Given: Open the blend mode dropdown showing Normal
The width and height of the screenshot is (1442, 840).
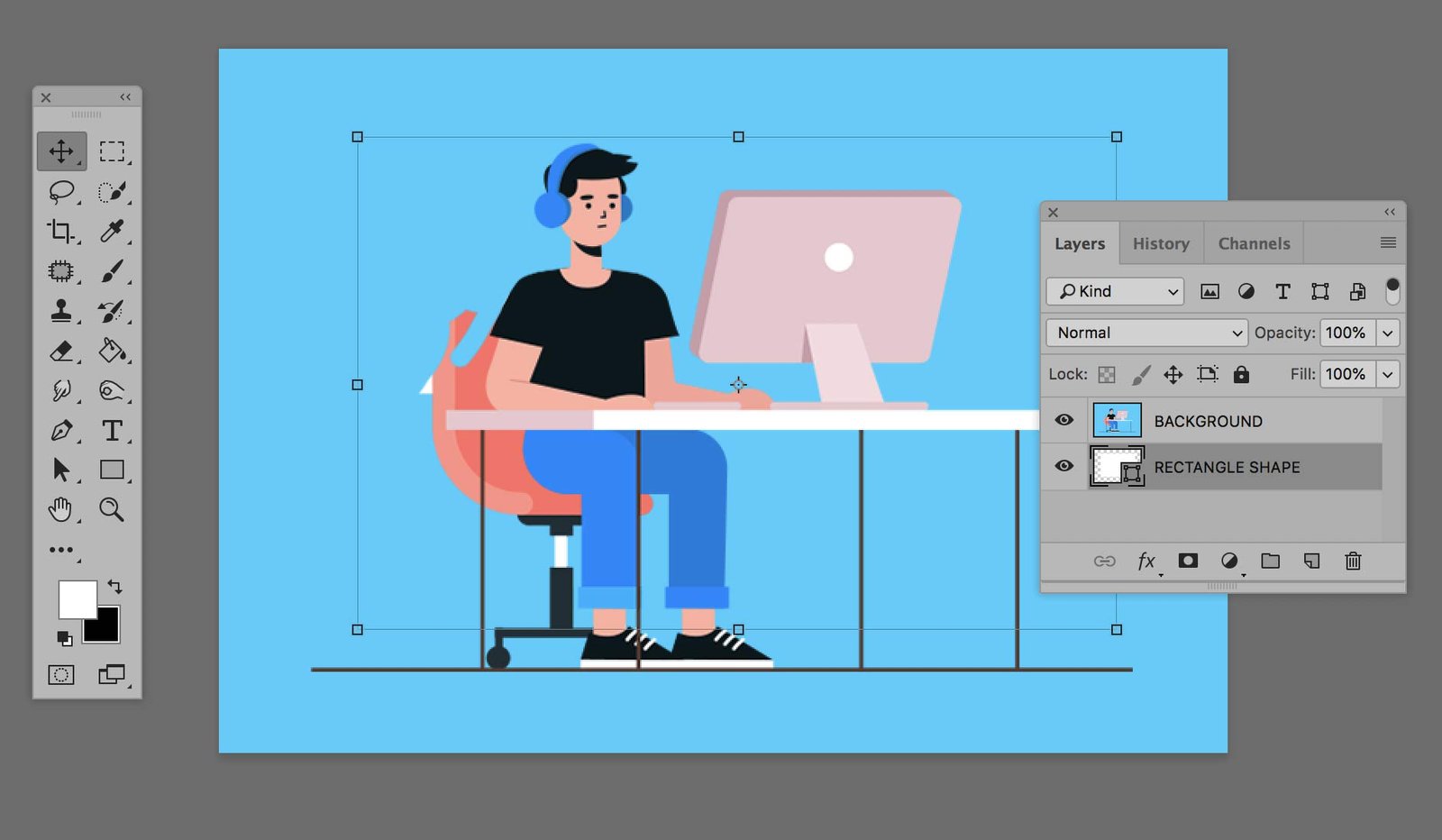Looking at the screenshot, I should (1145, 333).
